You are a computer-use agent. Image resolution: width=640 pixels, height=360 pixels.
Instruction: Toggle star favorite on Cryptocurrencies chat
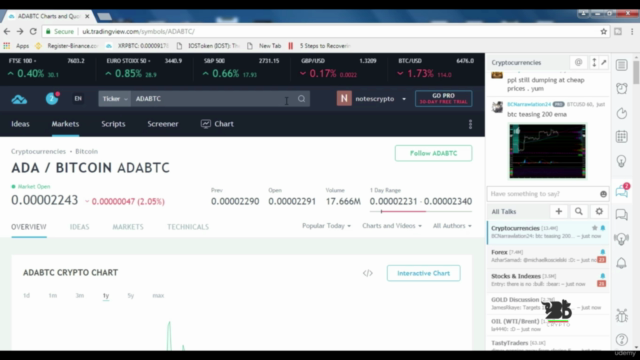click(595, 228)
